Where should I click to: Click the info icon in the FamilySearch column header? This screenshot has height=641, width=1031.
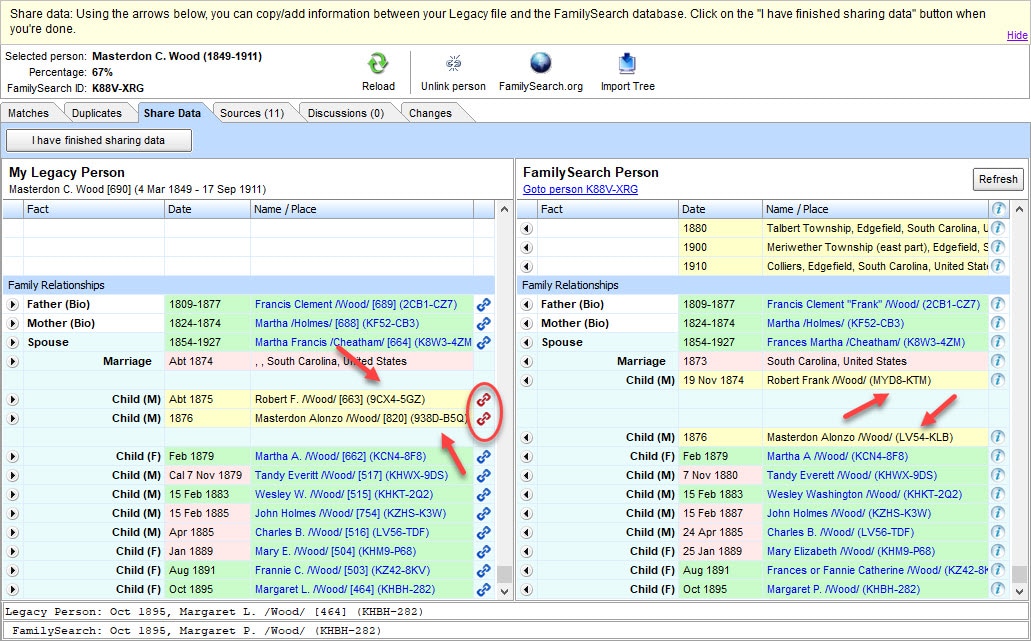click(998, 209)
